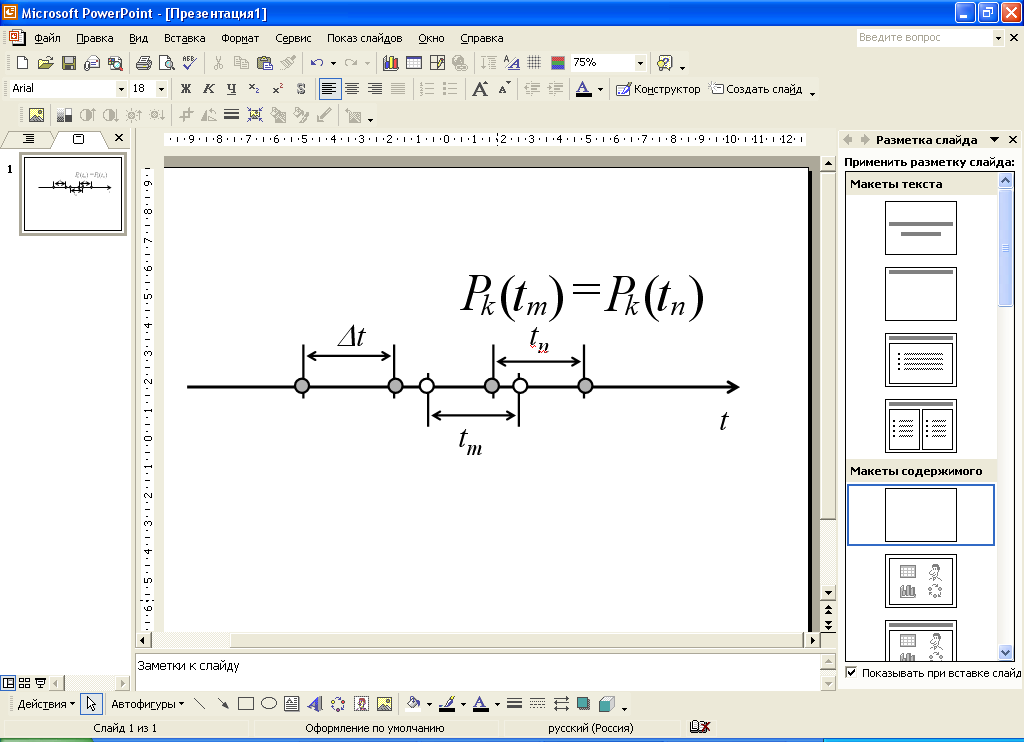
Task: Click the line color brush swatch
Action: pyautogui.click(x=447, y=703)
